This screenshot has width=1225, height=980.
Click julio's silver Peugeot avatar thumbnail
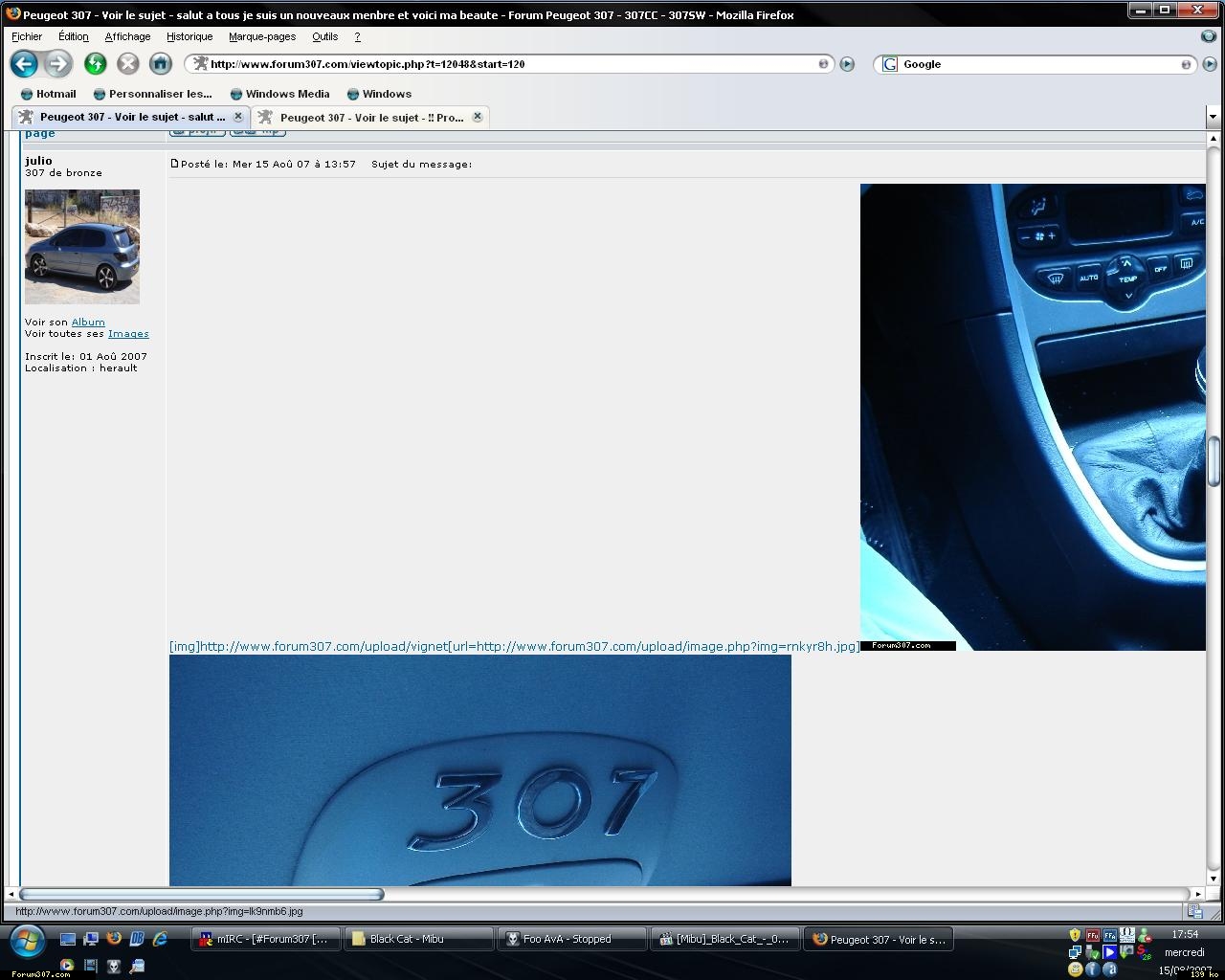click(x=82, y=247)
